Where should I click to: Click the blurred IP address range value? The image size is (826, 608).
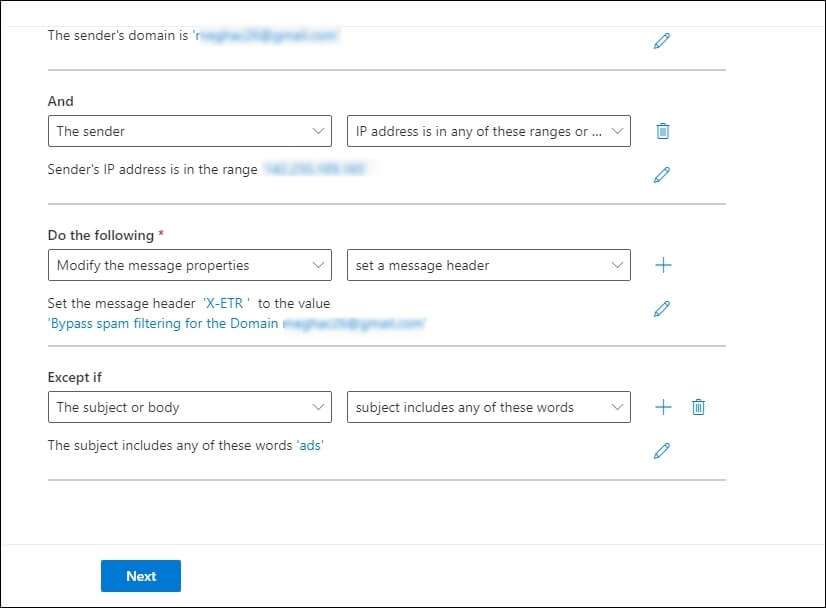click(x=315, y=169)
